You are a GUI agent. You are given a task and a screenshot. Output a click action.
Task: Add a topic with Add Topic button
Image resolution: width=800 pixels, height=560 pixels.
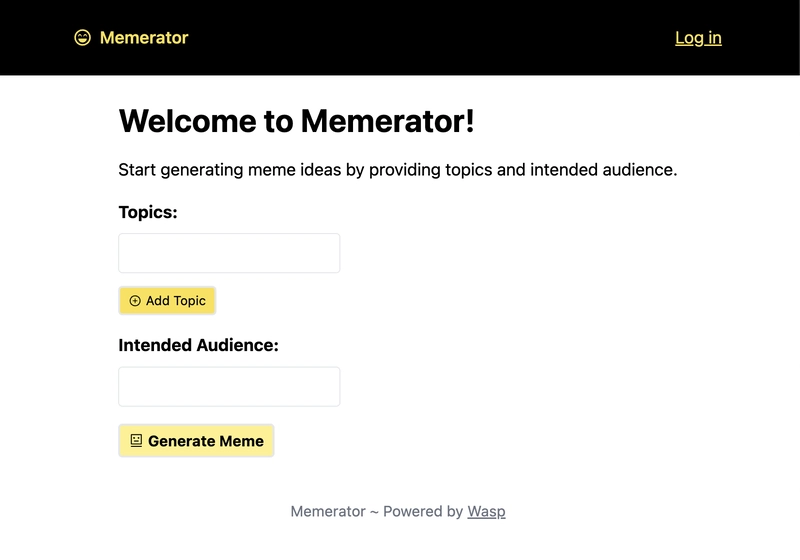pos(167,301)
